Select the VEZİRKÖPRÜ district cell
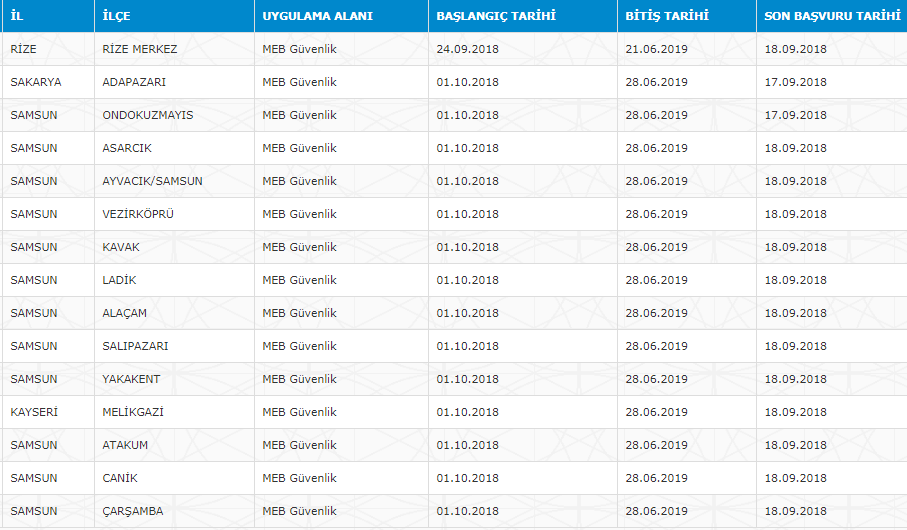907x530 pixels. click(x=138, y=214)
